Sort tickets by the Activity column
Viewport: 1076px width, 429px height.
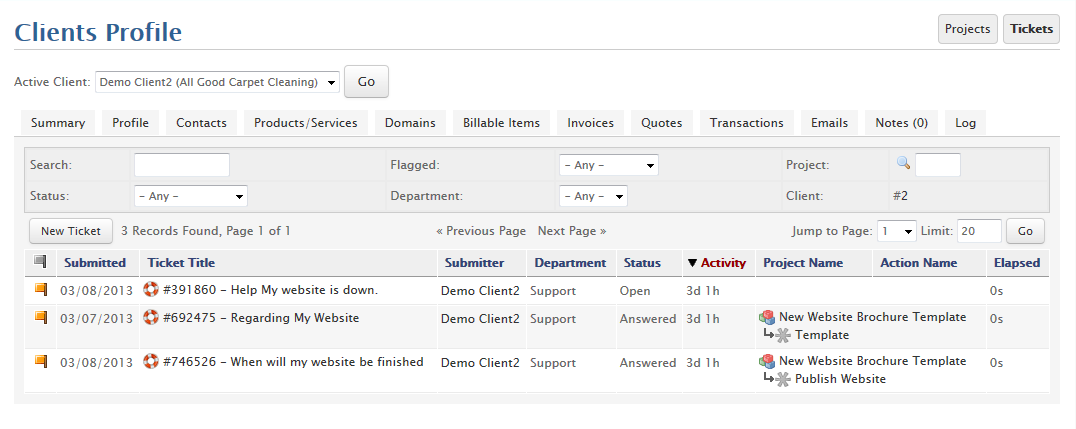pos(722,263)
